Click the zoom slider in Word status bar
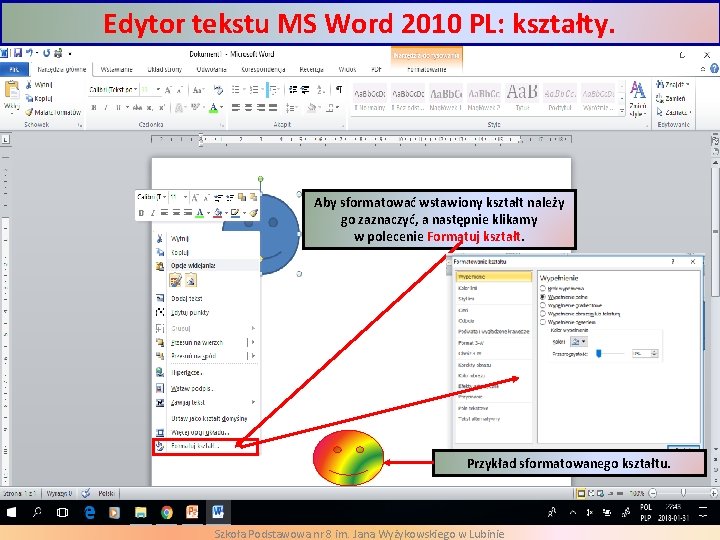The height and width of the screenshot is (540, 720). click(x=683, y=493)
